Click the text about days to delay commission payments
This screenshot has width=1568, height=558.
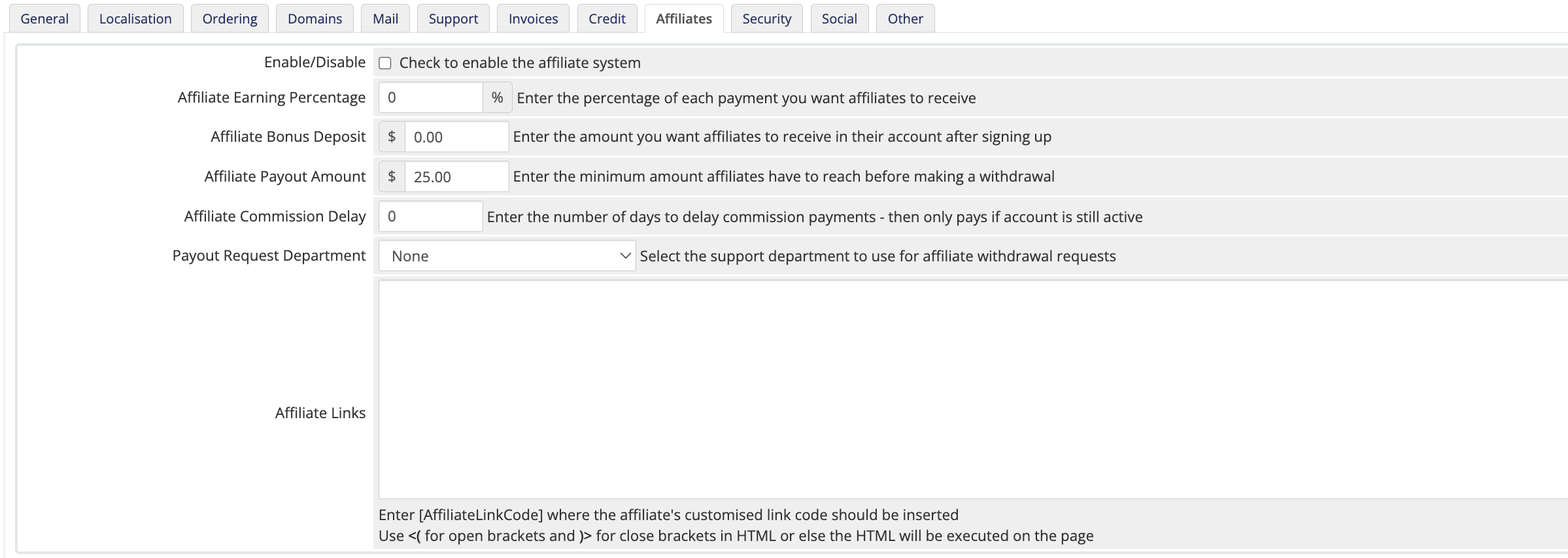pos(815,217)
